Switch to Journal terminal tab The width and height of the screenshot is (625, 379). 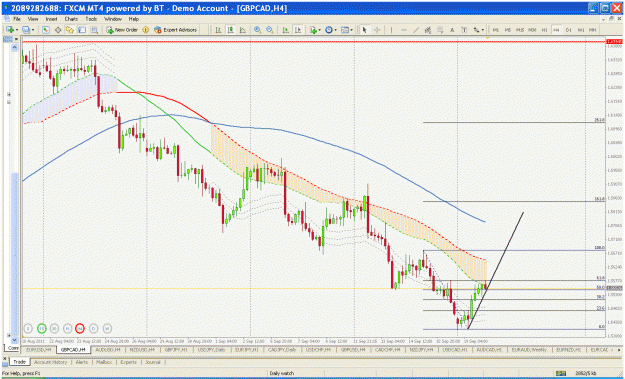pyautogui.click(x=153, y=362)
